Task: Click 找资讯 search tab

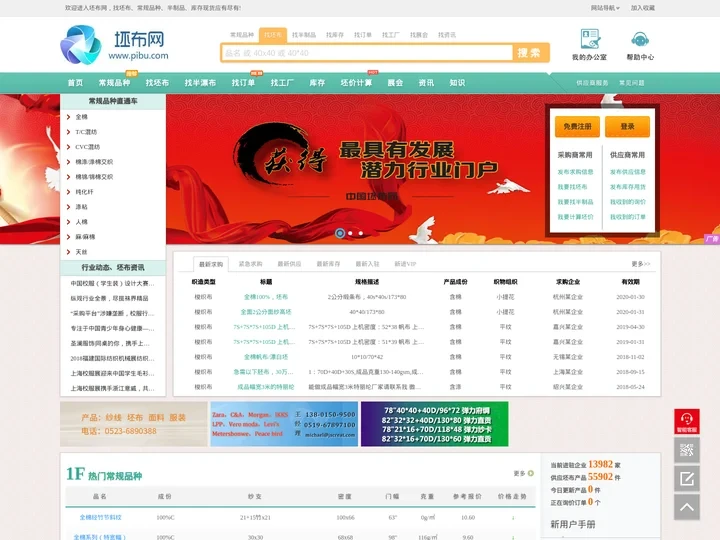Action: click(447, 35)
